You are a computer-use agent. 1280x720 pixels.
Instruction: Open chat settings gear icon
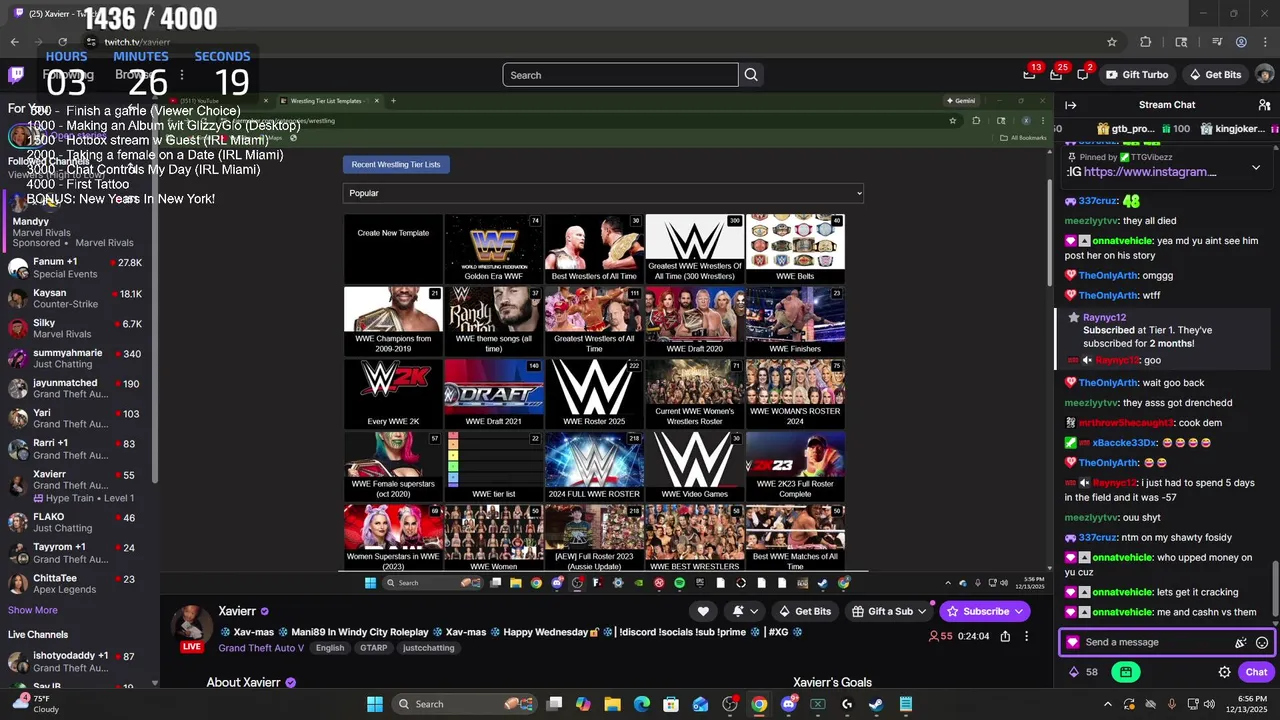(x=1224, y=672)
